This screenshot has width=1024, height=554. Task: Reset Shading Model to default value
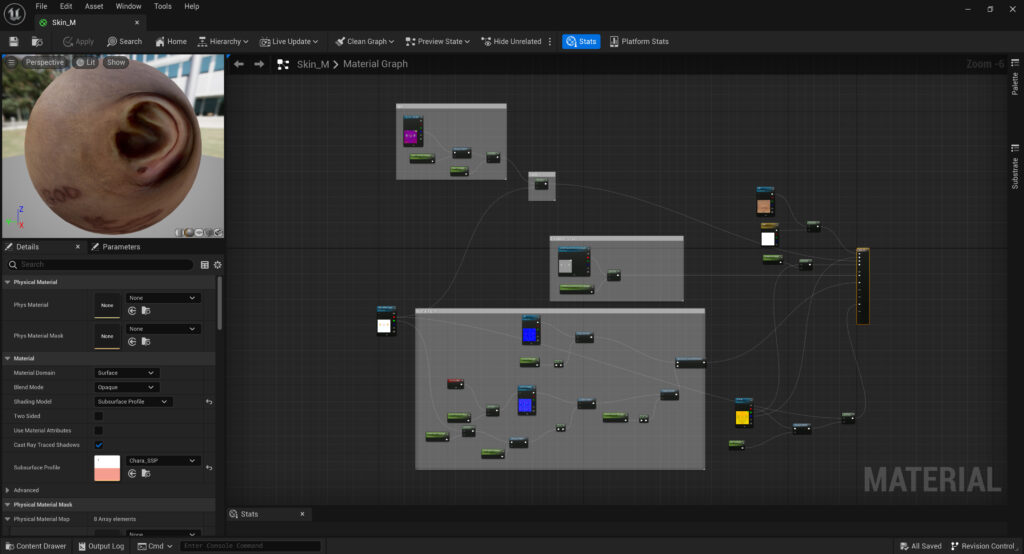click(x=209, y=402)
